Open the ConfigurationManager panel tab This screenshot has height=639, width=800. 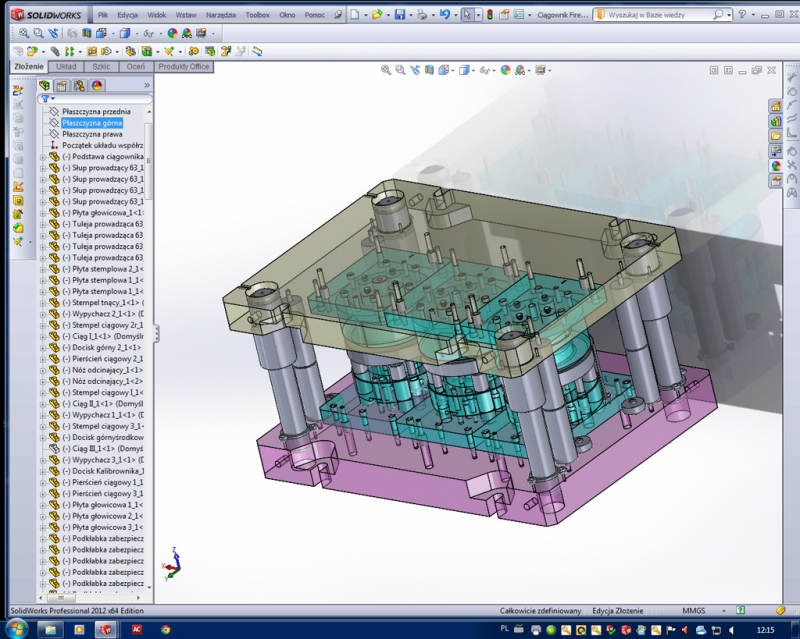pyautogui.click(x=79, y=86)
